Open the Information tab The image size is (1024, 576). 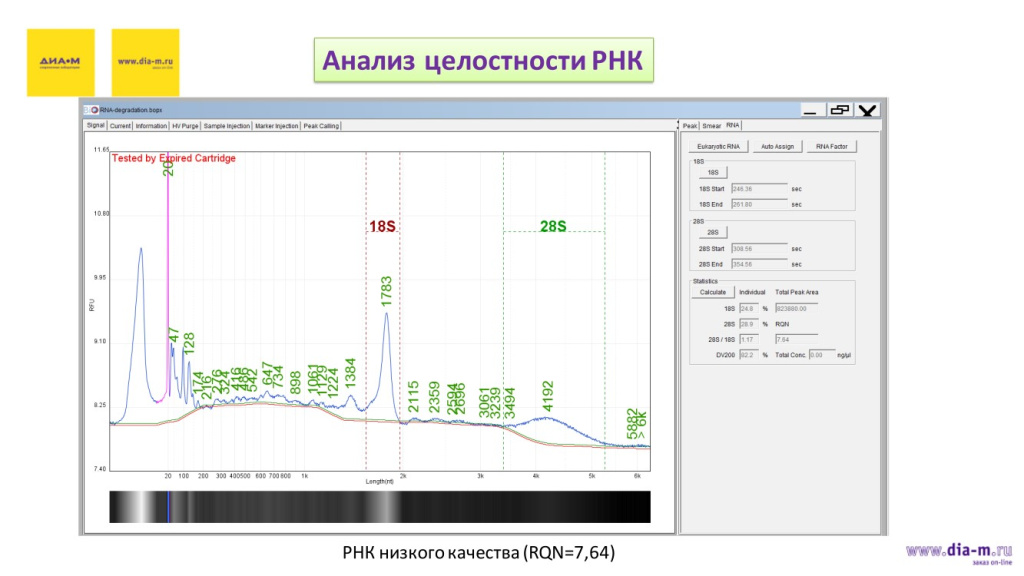150,125
